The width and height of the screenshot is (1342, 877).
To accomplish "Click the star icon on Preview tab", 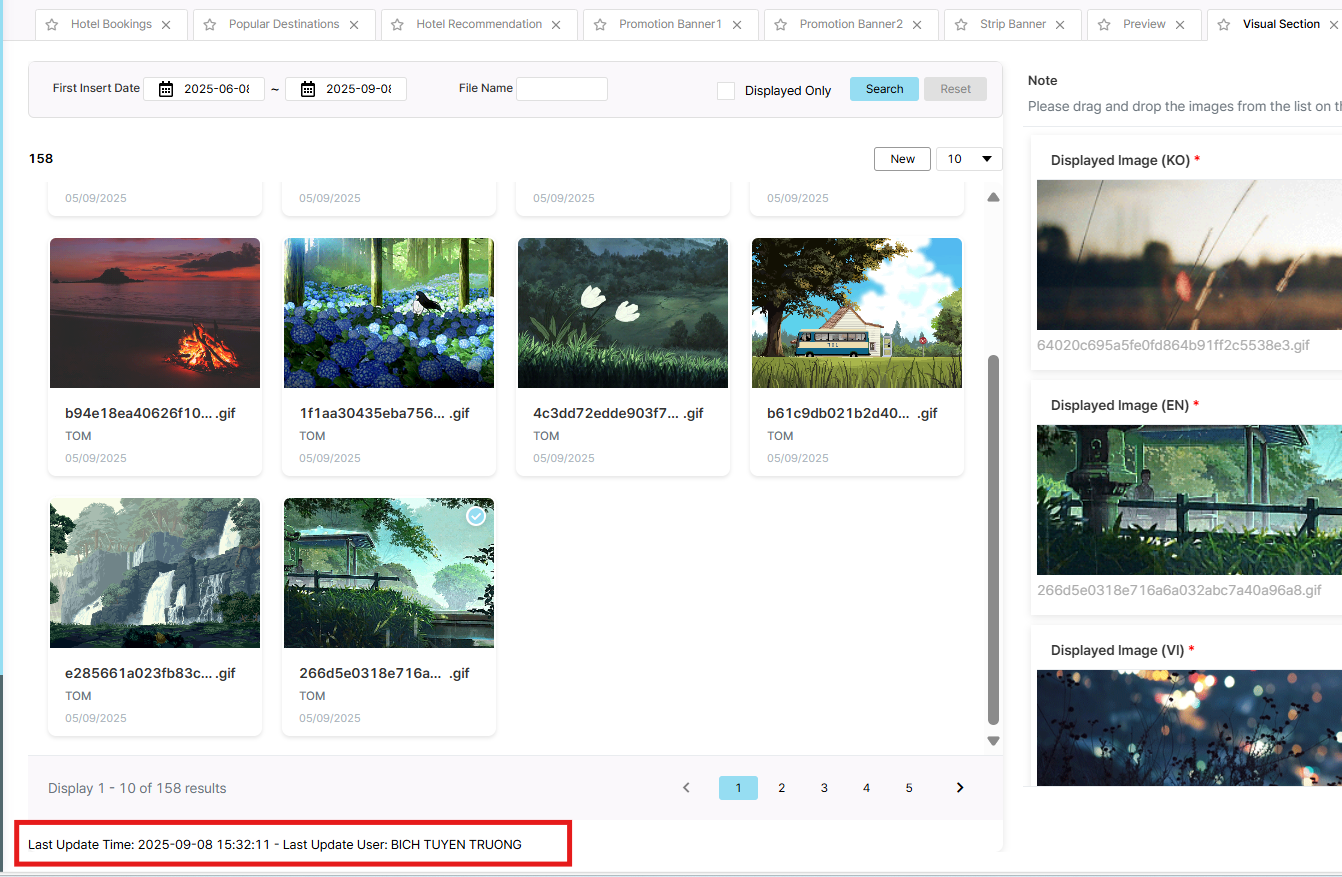I will 1105,25.
